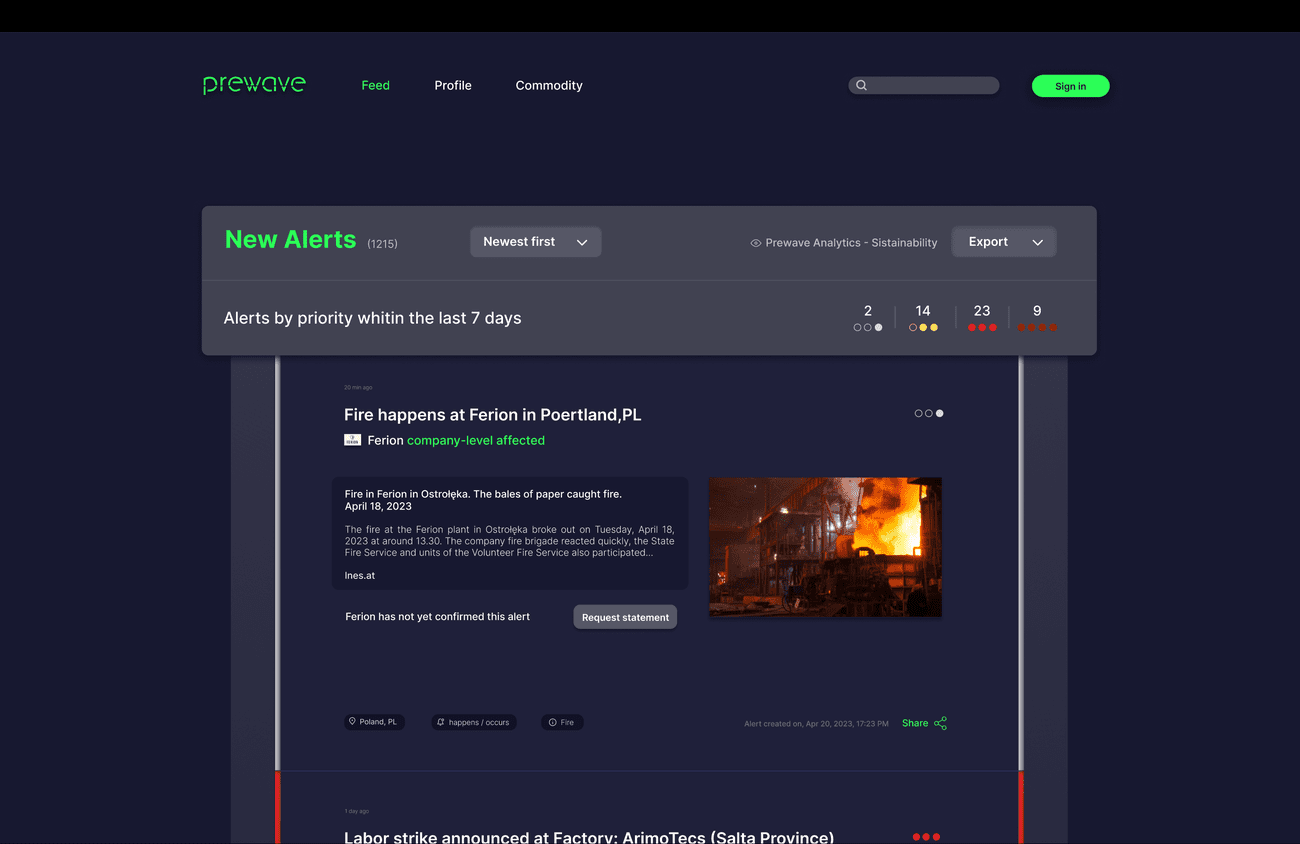Click the priority dots on Ferion alert
Image resolution: width=1300 pixels, height=844 pixels.
pos(928,413)
